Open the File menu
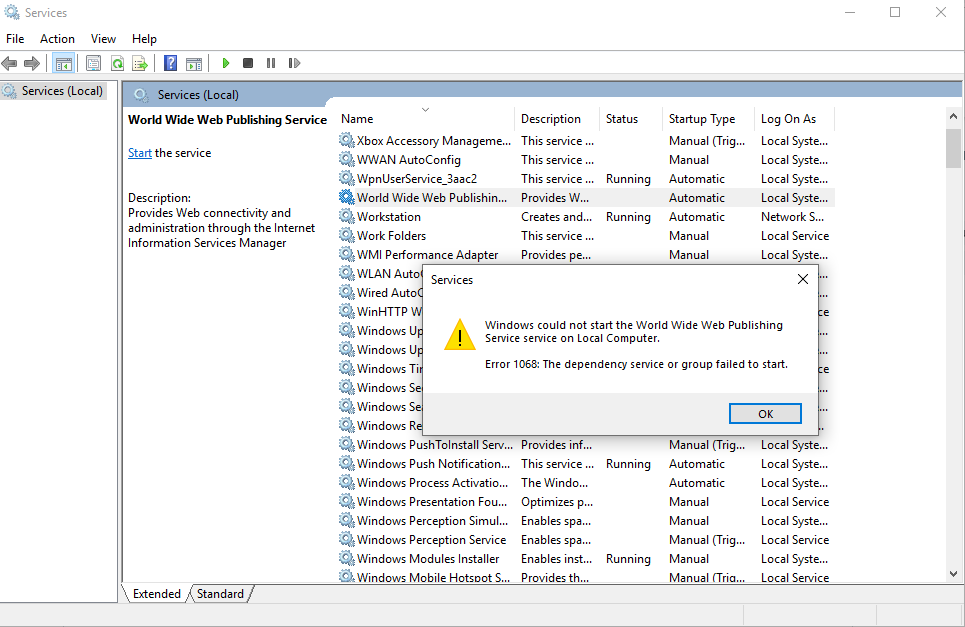The height and width of the screenshot is (627, 965). (x=15, y=38)
